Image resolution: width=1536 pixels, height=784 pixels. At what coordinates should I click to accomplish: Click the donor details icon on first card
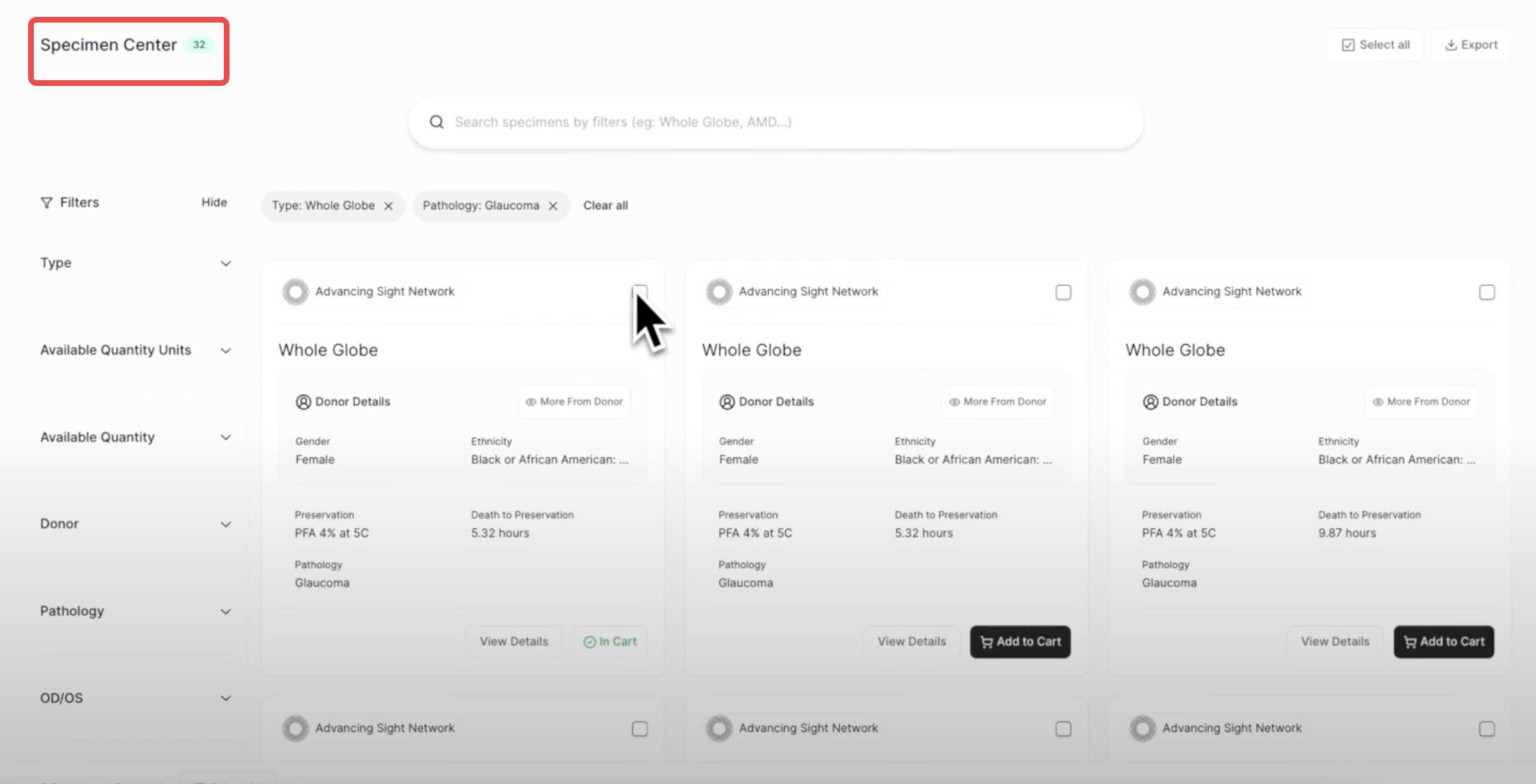tap(303, 401)
